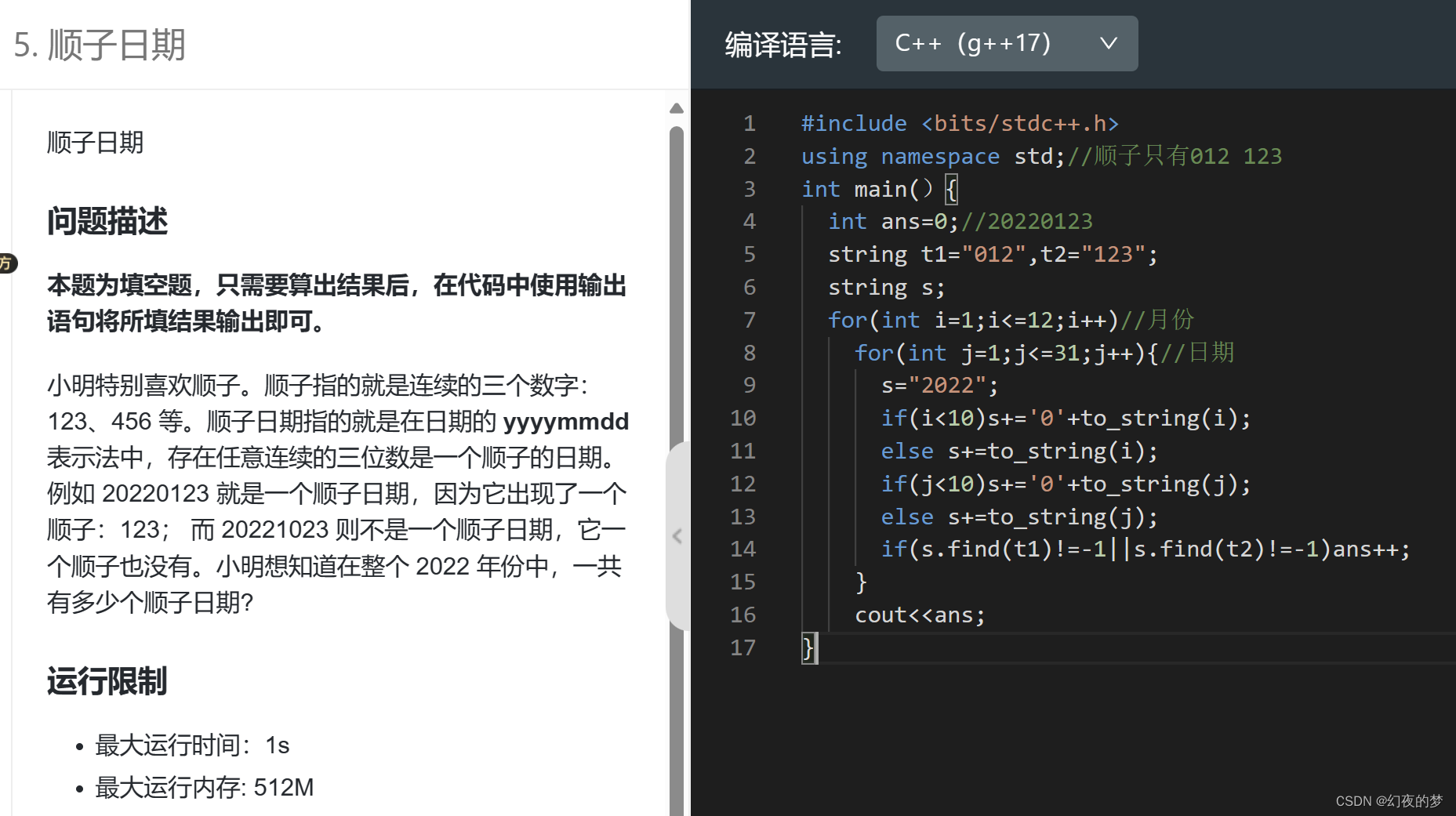This screenshot has height=816, width=1456.
Task: Click the '问题描述' heading
Action: point(107,221)
